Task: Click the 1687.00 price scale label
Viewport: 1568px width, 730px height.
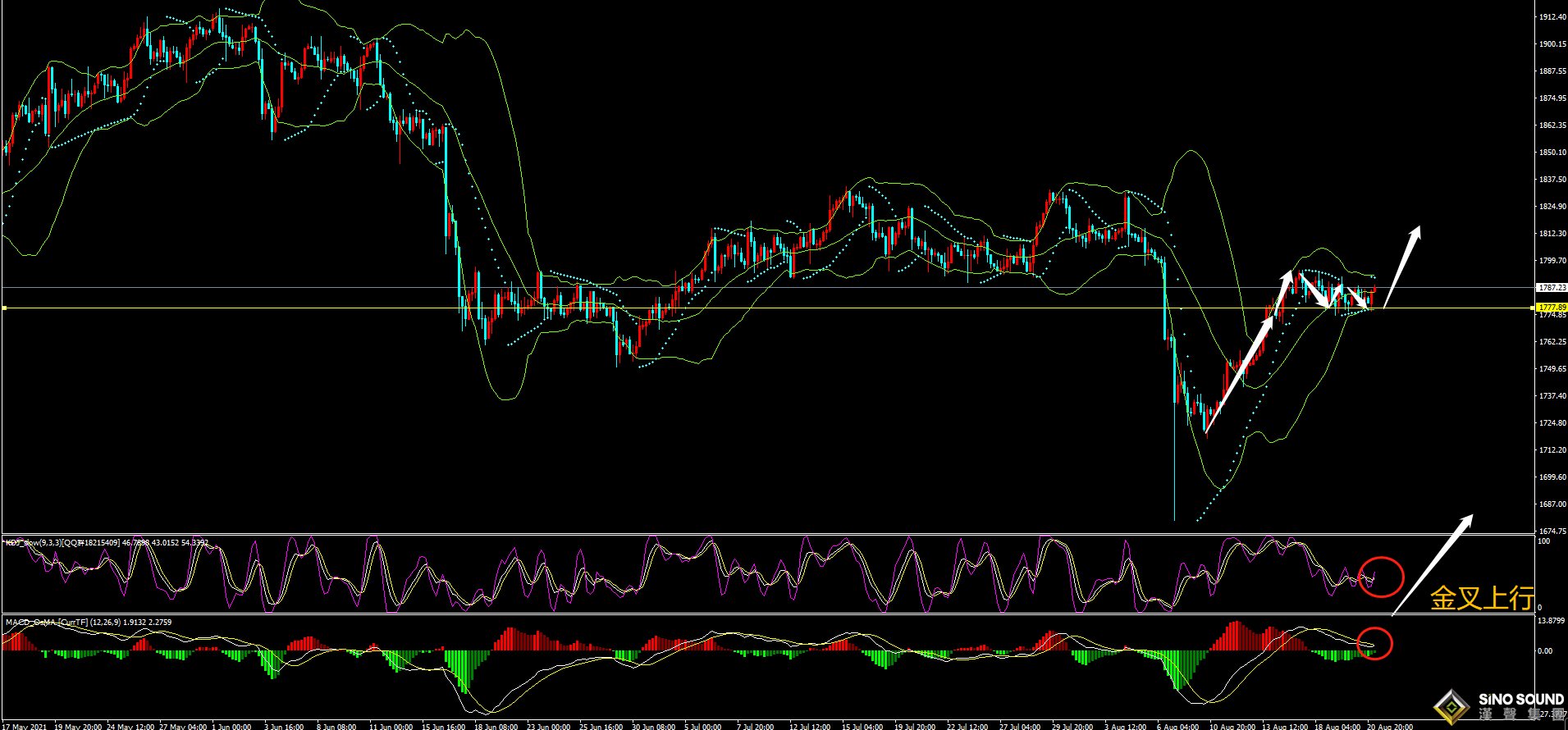Action: (x=1552, y=504)
